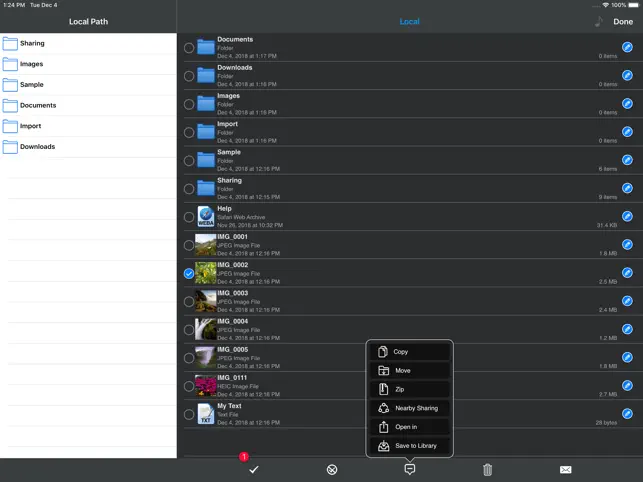Choose Zip from the popup menu
643x482 pixels.
[x=409, y=389]
